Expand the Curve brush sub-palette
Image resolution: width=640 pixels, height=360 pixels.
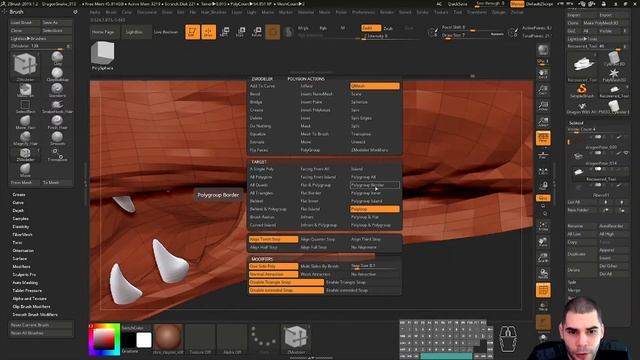[x=18, y=202]
